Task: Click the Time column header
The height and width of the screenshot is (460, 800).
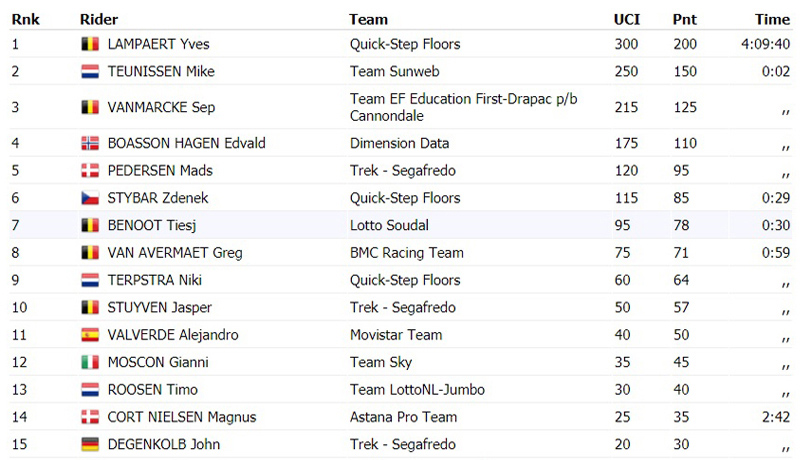Action: click(x=772, y=19)
